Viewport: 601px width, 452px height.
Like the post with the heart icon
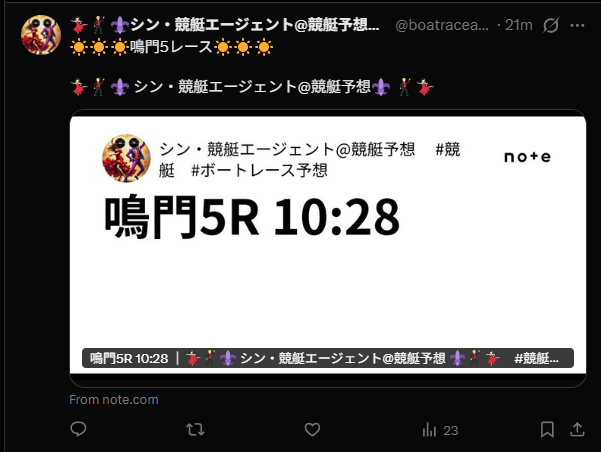(312, 429)
